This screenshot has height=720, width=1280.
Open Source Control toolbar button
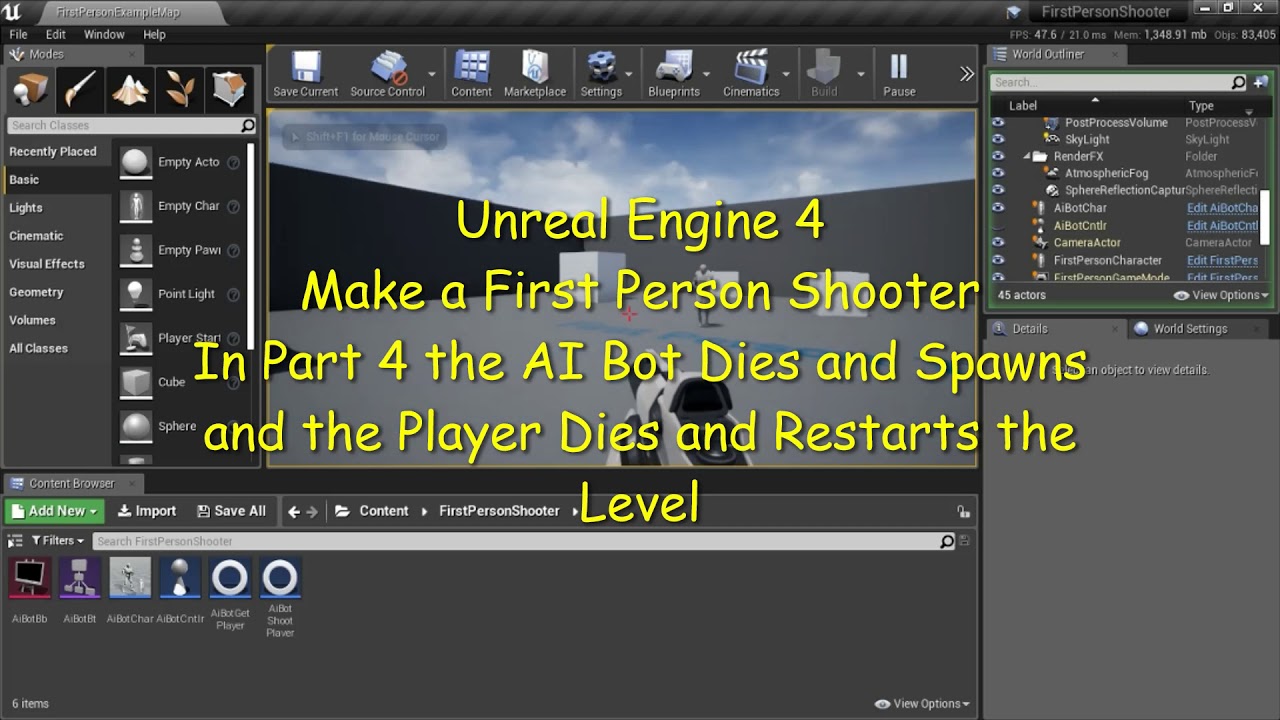[387, 74]
